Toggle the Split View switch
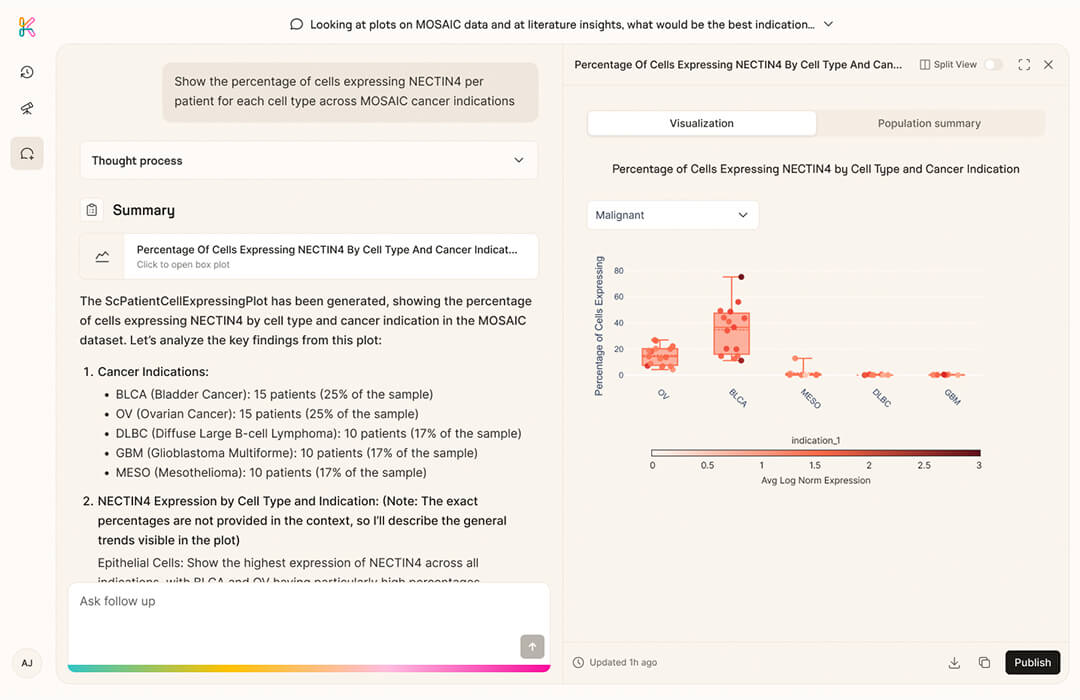The height and width of the screenshot is (700, 1080). point(992,64)
